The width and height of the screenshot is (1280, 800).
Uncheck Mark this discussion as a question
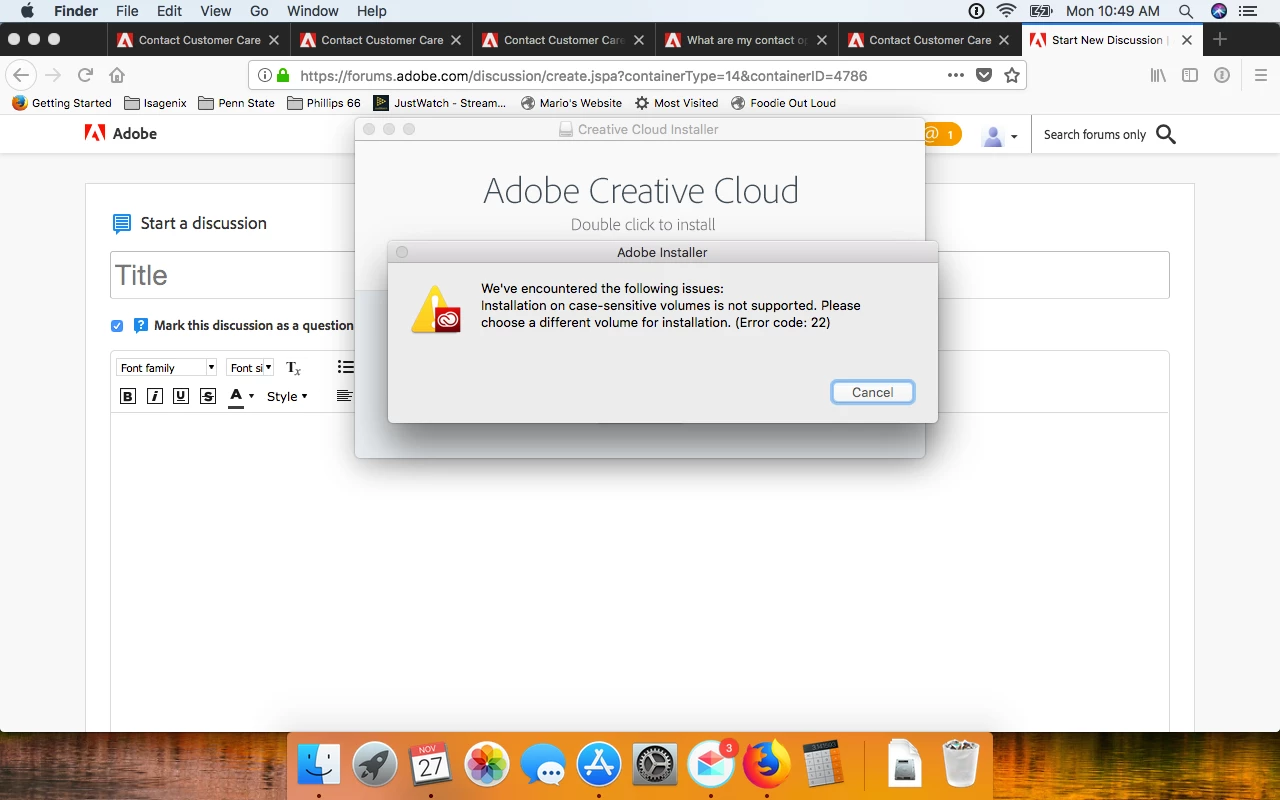[x=117, y=326]
